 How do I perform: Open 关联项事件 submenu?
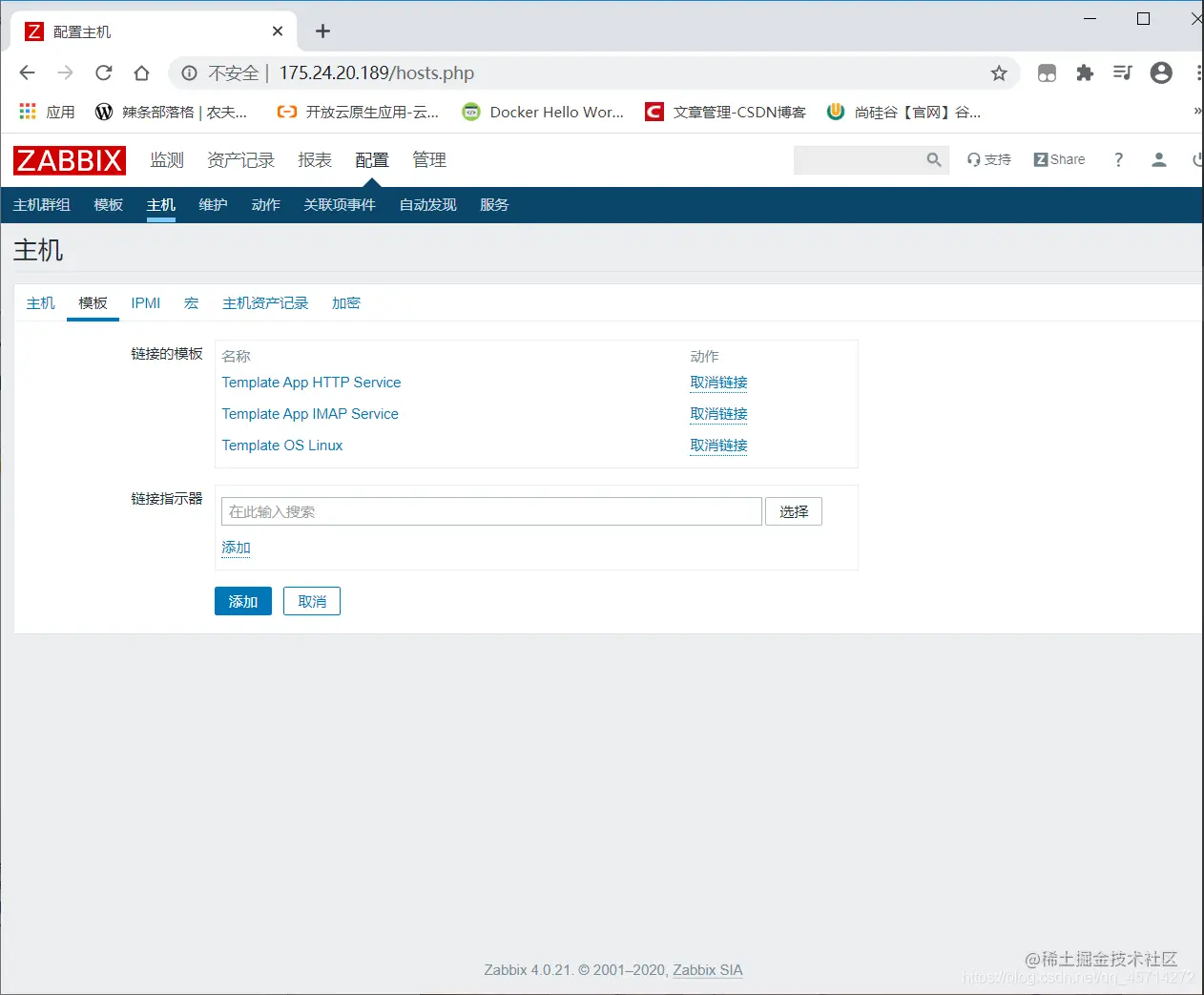click(340, 205)
